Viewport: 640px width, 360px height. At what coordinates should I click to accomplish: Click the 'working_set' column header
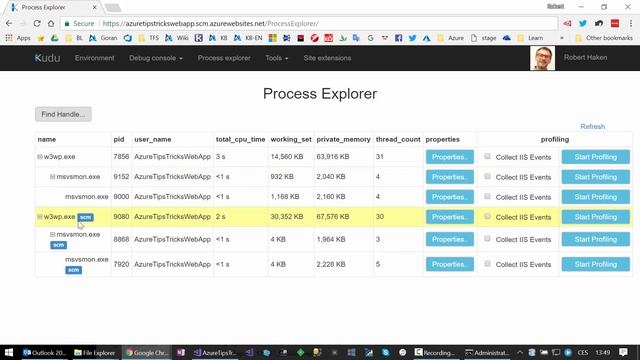click(x=291, y=139)
